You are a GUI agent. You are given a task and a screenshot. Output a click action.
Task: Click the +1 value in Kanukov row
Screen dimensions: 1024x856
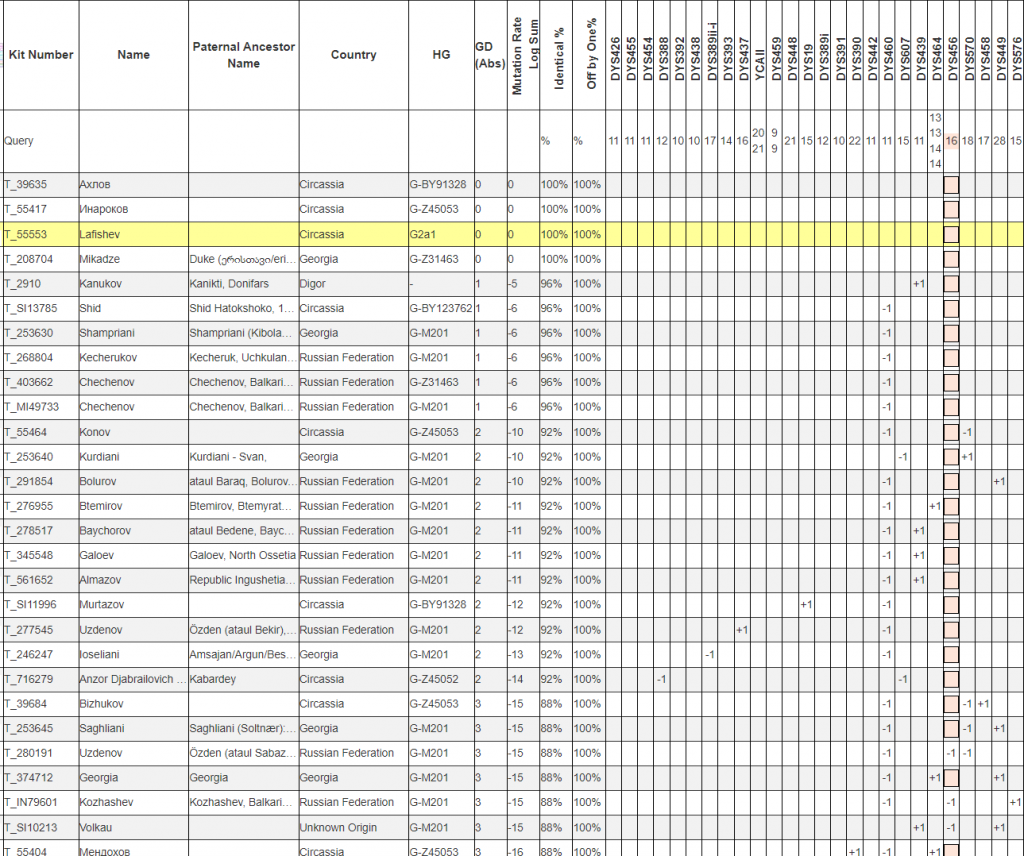(919, 284)
